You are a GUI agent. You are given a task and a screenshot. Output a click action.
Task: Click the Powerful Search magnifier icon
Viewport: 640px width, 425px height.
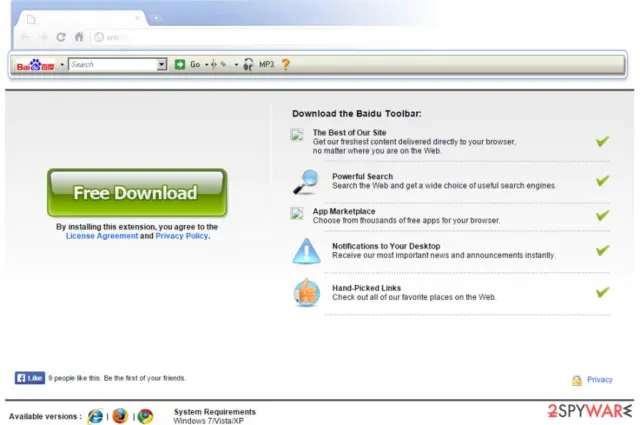[x=306, y=182]
